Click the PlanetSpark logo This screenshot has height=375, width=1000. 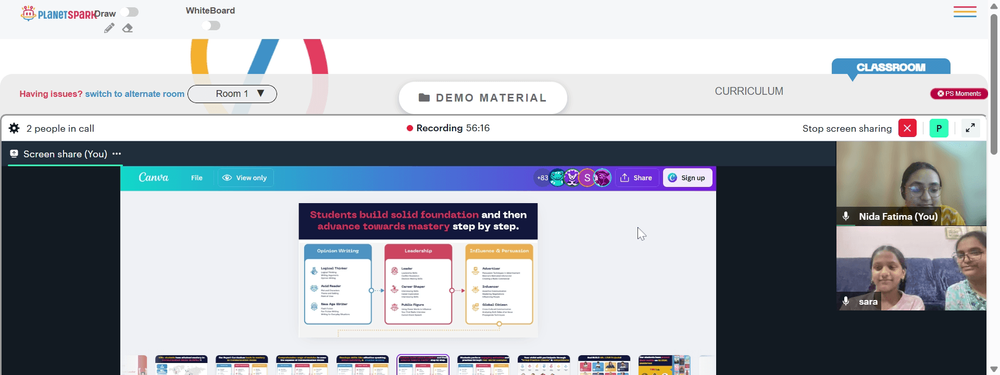[x=59, y=13]
